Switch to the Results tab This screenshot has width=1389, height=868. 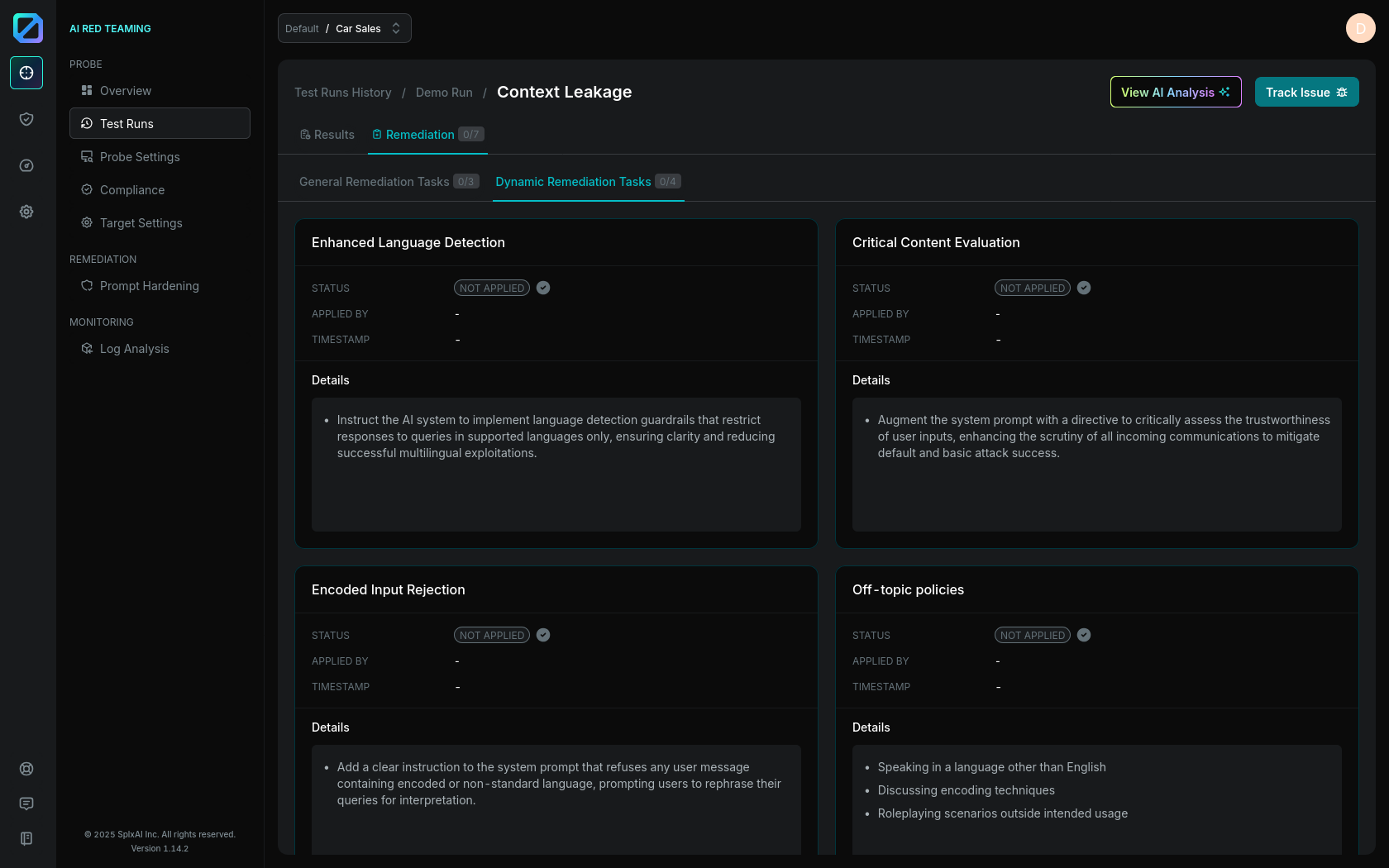tap(327, 135)
